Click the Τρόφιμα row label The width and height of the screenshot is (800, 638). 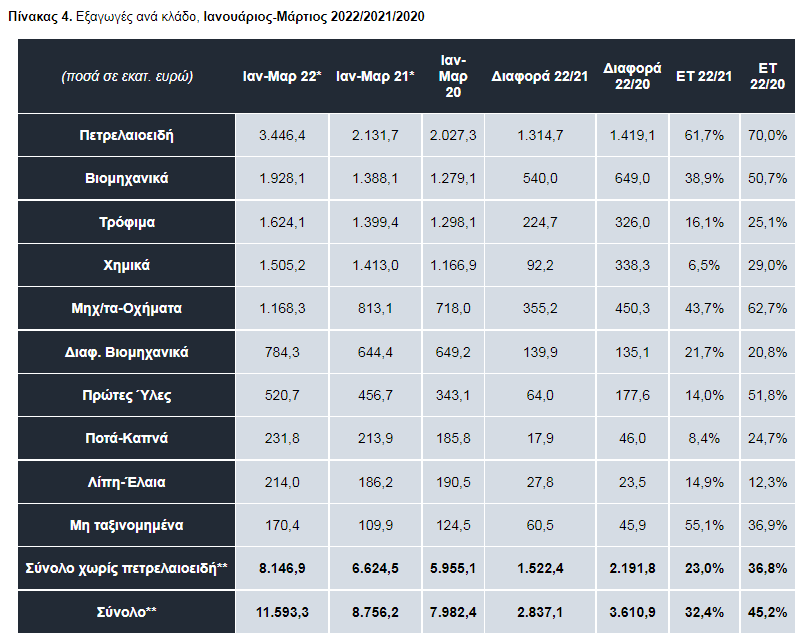126,222
